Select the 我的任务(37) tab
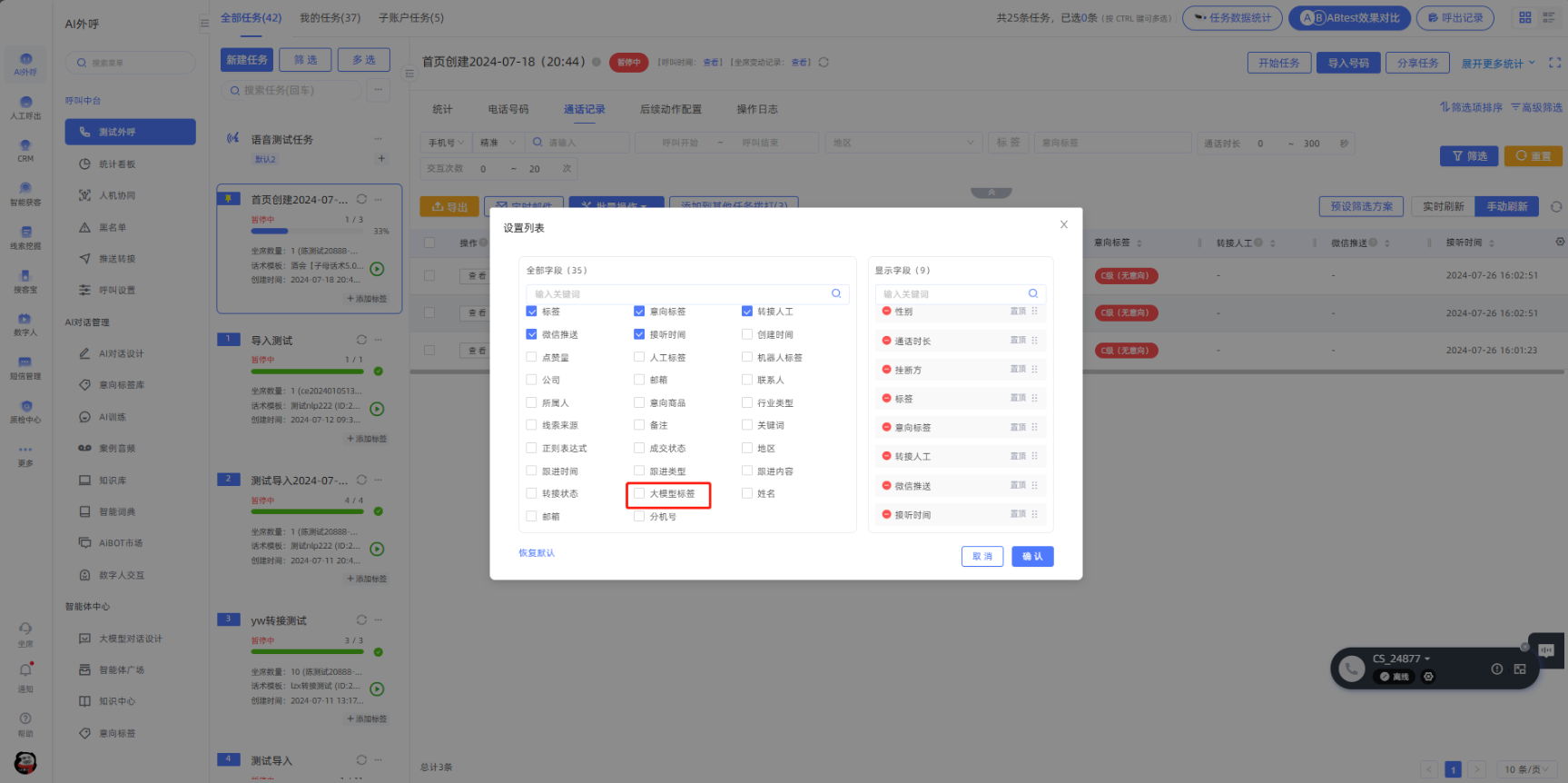Viewport: 1568px width, 783px height. coord(330,18)
